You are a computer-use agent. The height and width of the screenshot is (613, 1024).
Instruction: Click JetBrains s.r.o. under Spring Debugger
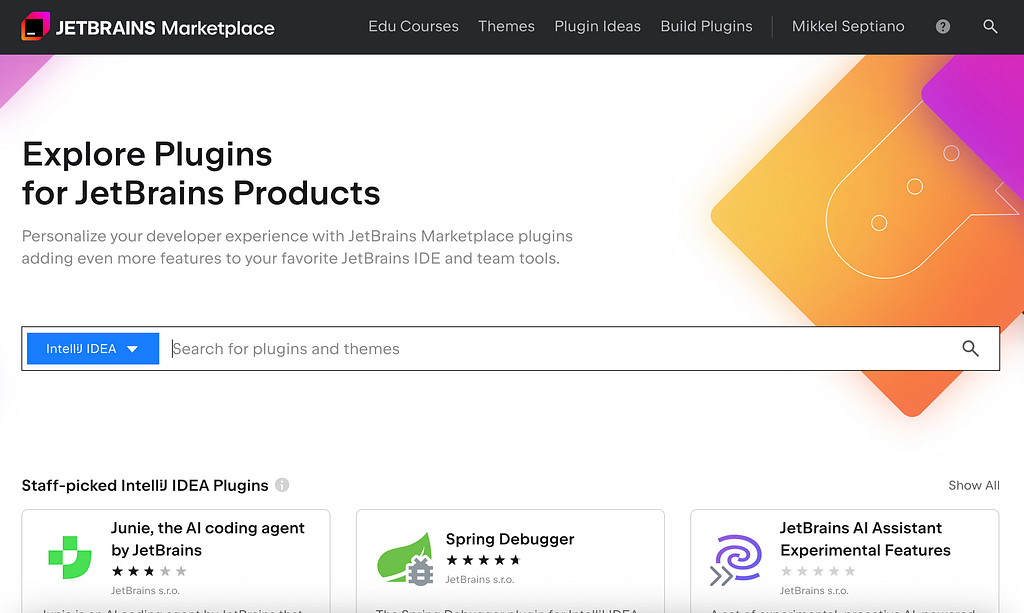tap(479, 579)
